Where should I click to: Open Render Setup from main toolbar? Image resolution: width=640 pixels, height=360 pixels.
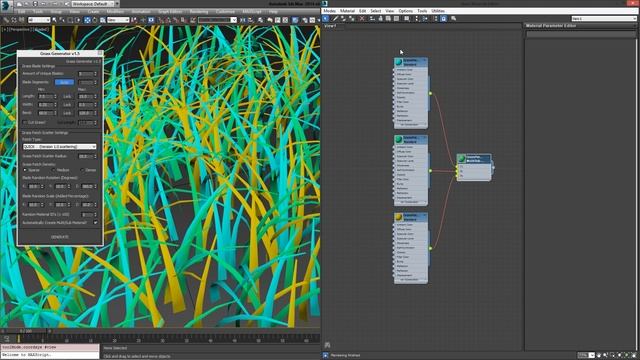(304, 20)
